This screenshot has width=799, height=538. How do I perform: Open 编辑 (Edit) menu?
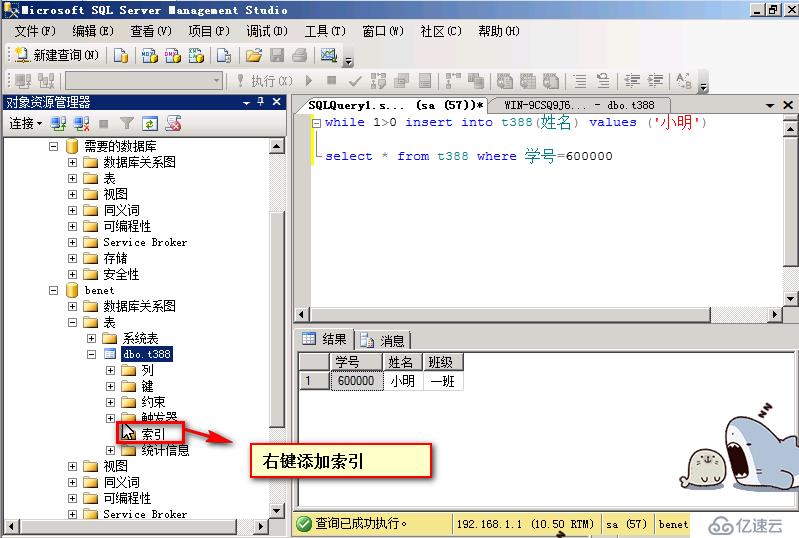tap(93, 31)
